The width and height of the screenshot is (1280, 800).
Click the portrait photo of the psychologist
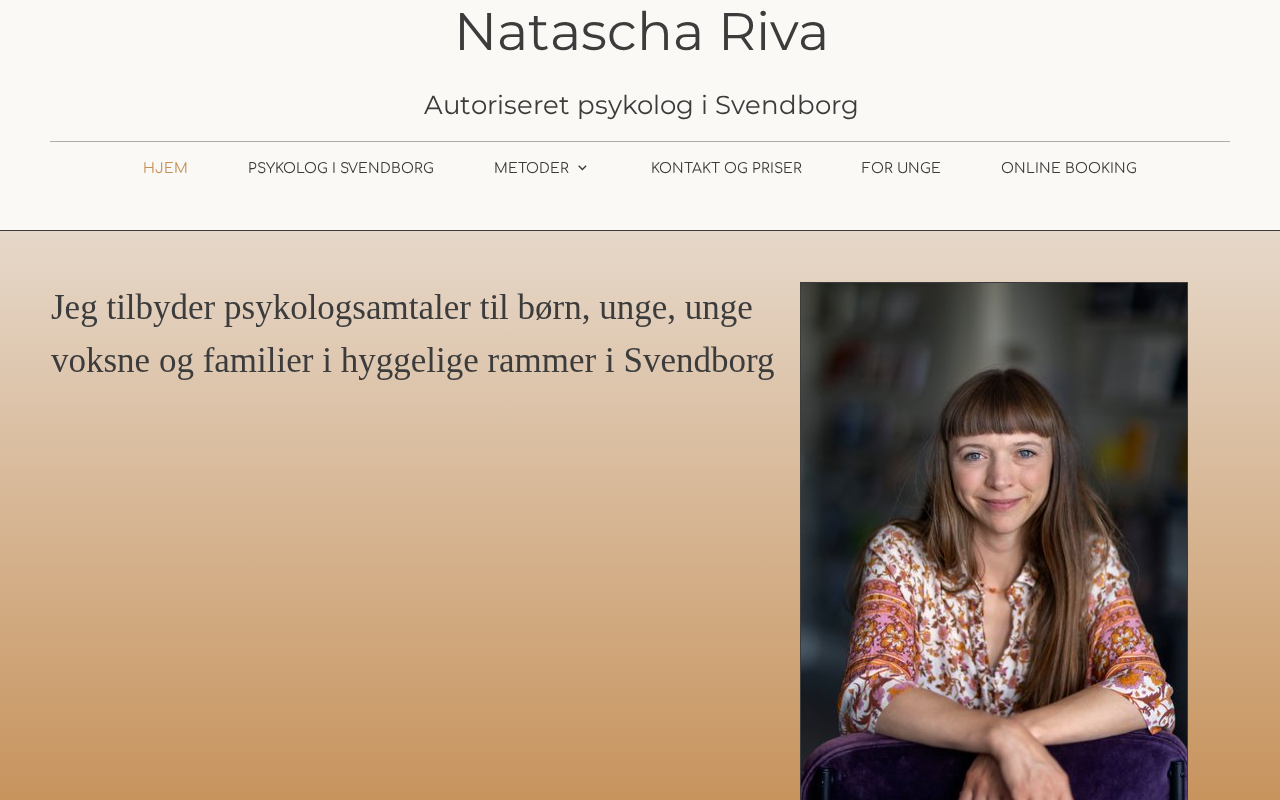(994, 541)
